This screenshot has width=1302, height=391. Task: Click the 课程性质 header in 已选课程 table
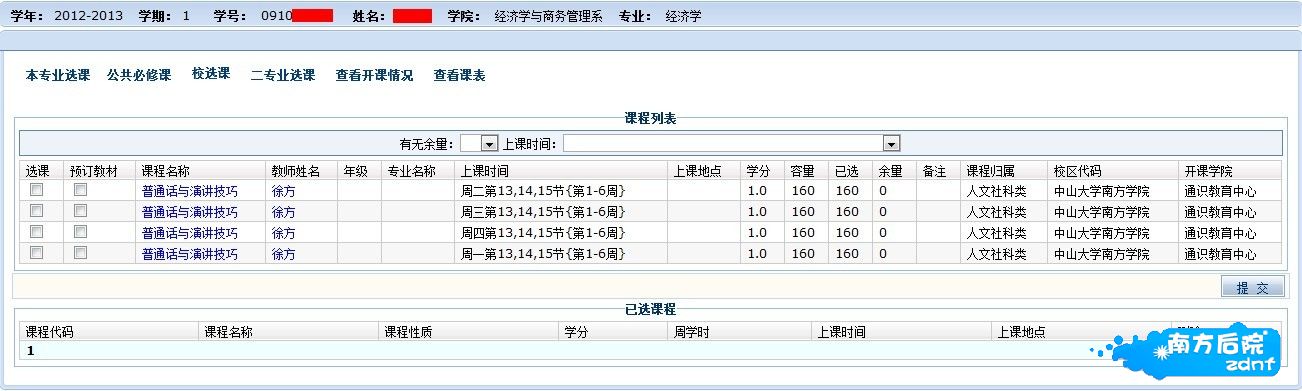point(409,332)
